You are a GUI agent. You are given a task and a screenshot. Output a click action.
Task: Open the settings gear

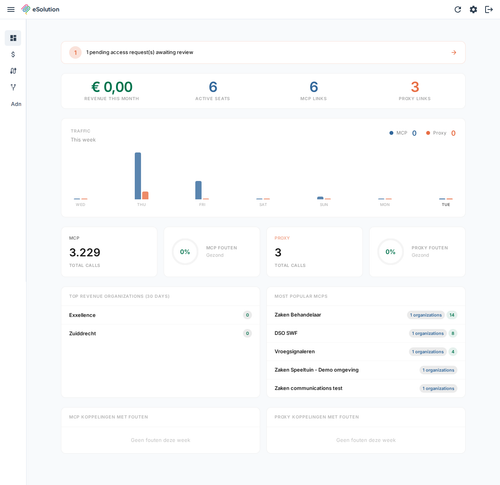coord(473,9)
